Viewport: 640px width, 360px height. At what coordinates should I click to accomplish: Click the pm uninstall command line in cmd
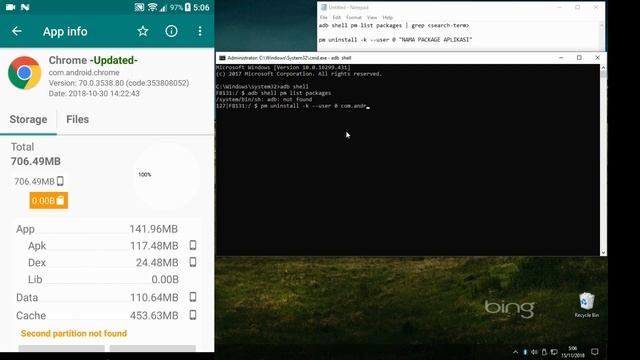point(293,106)
